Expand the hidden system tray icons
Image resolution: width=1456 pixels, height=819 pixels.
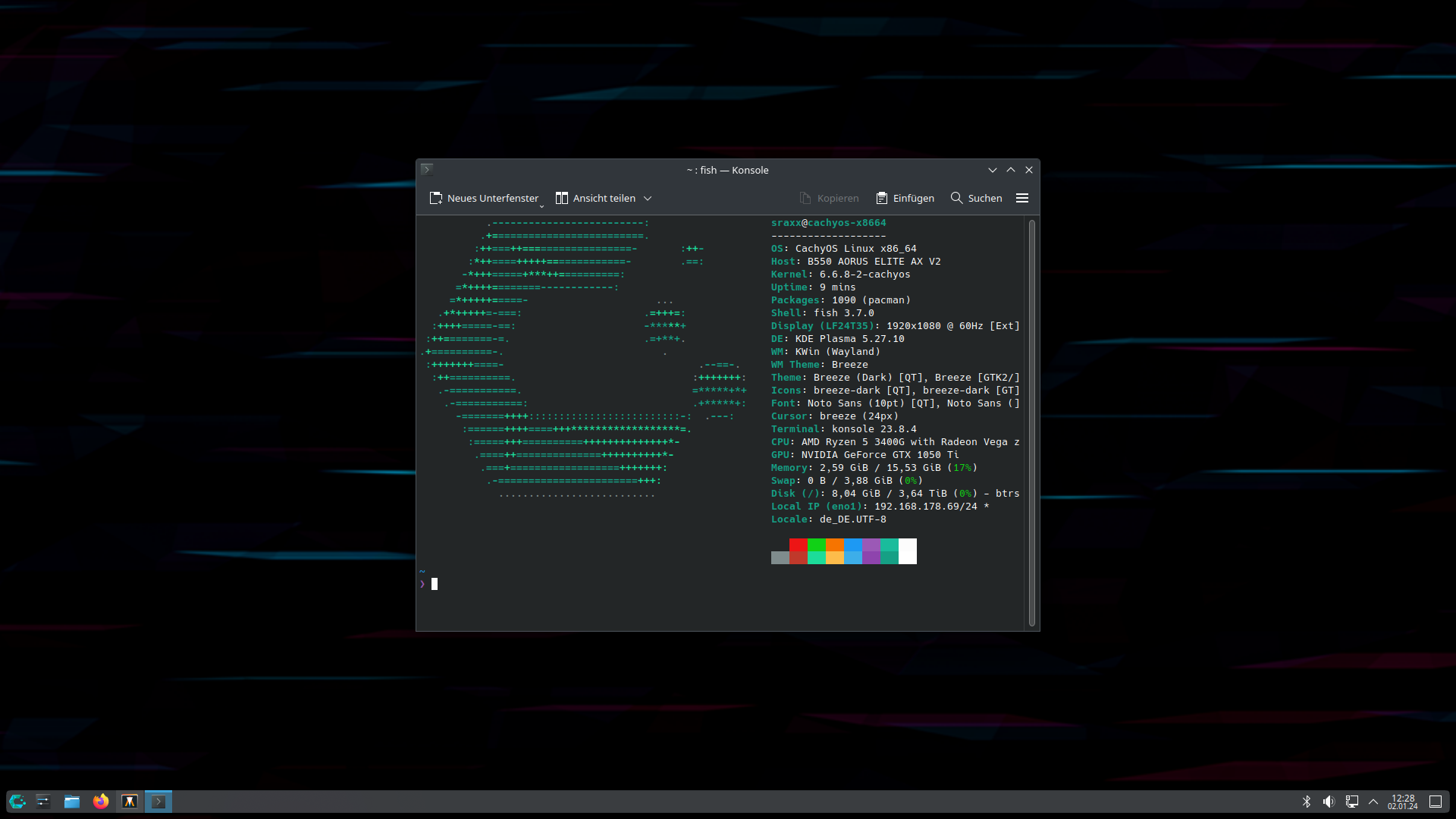click(1373, 802)
